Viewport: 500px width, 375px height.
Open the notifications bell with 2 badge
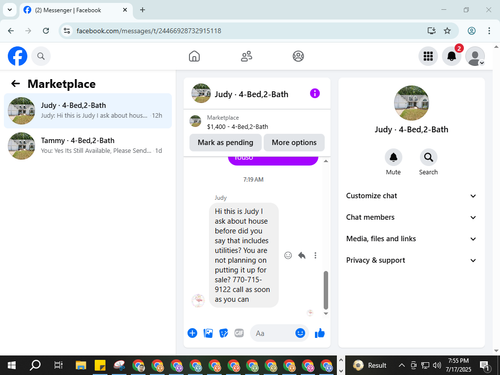pyautogui.click(x=452, y=56)
